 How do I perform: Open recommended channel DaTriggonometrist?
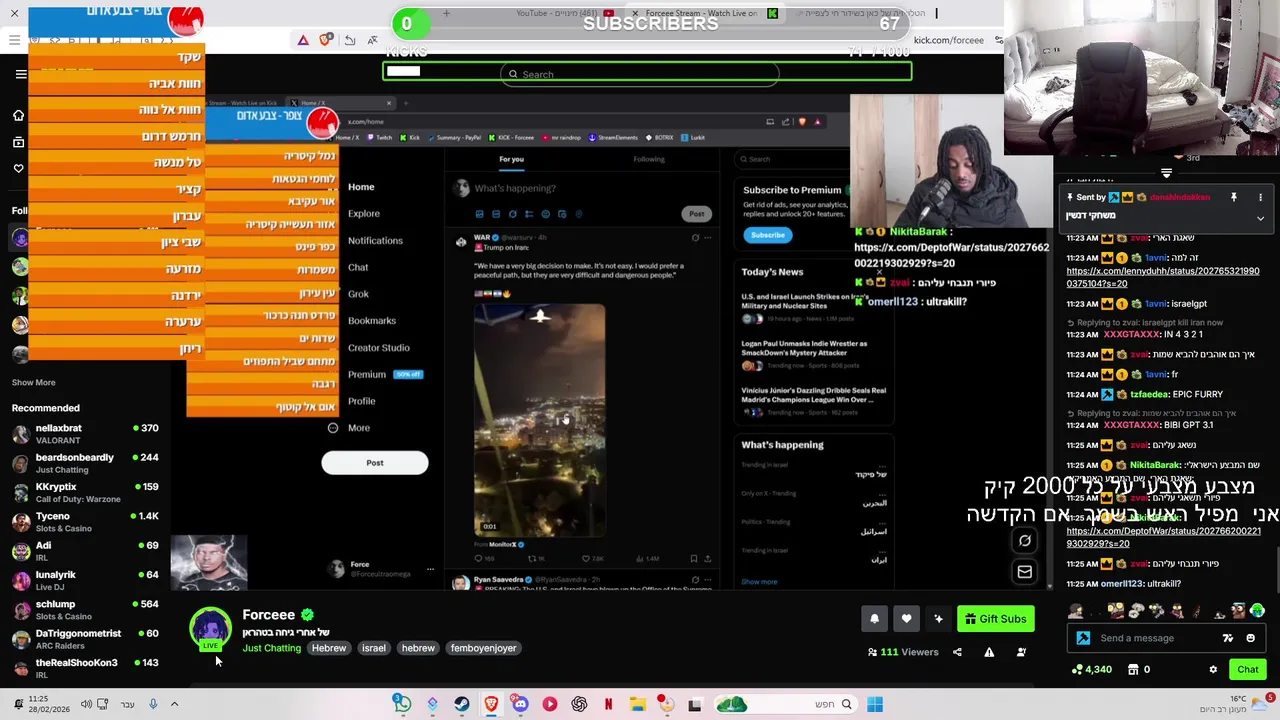(x=85, y=638)
